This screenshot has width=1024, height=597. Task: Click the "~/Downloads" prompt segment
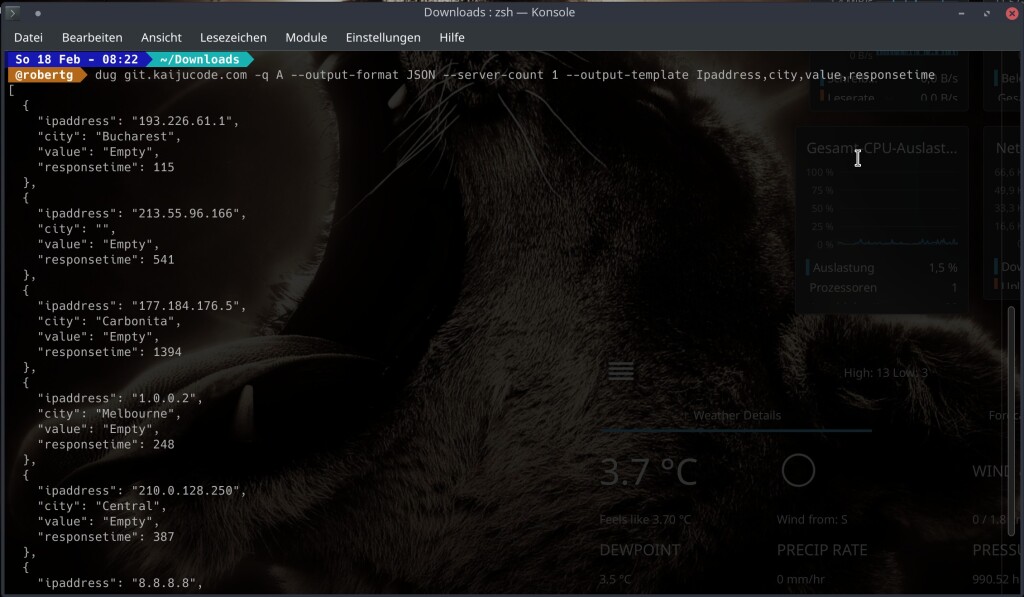199,59
